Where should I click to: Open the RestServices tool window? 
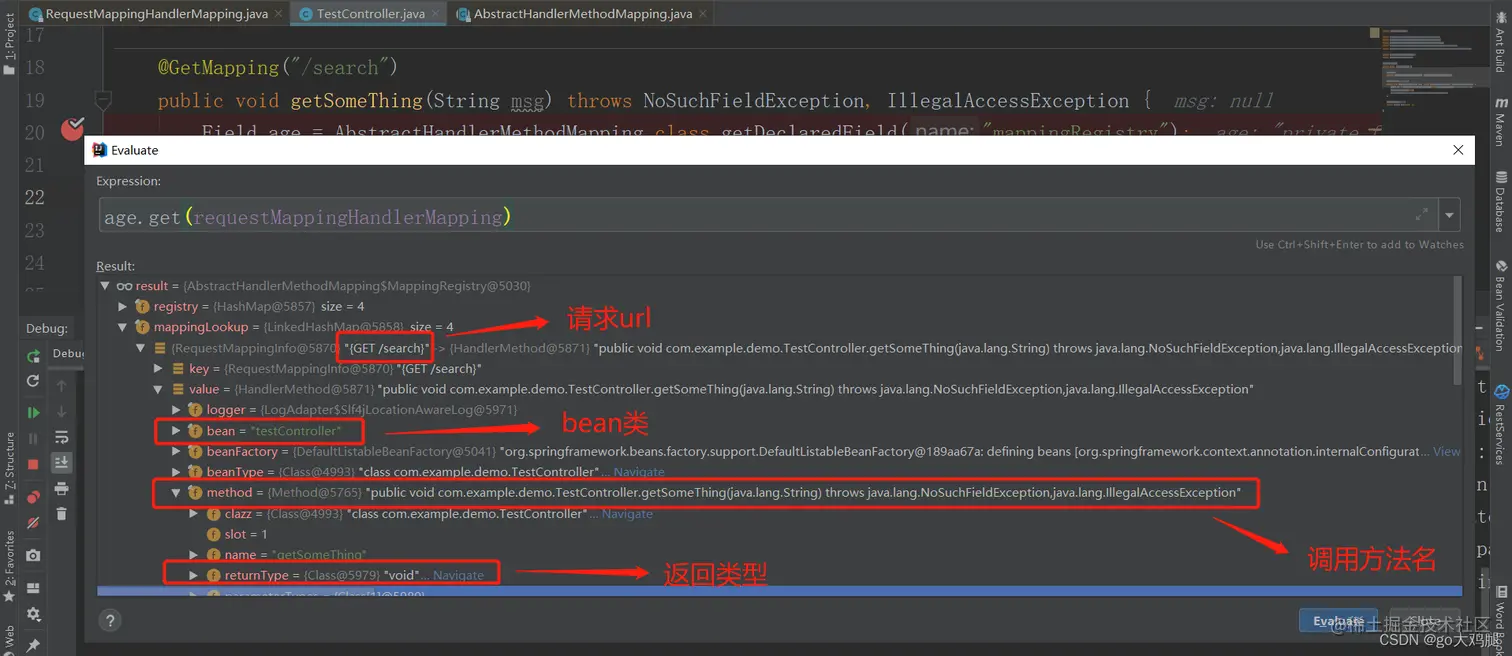1501,426
